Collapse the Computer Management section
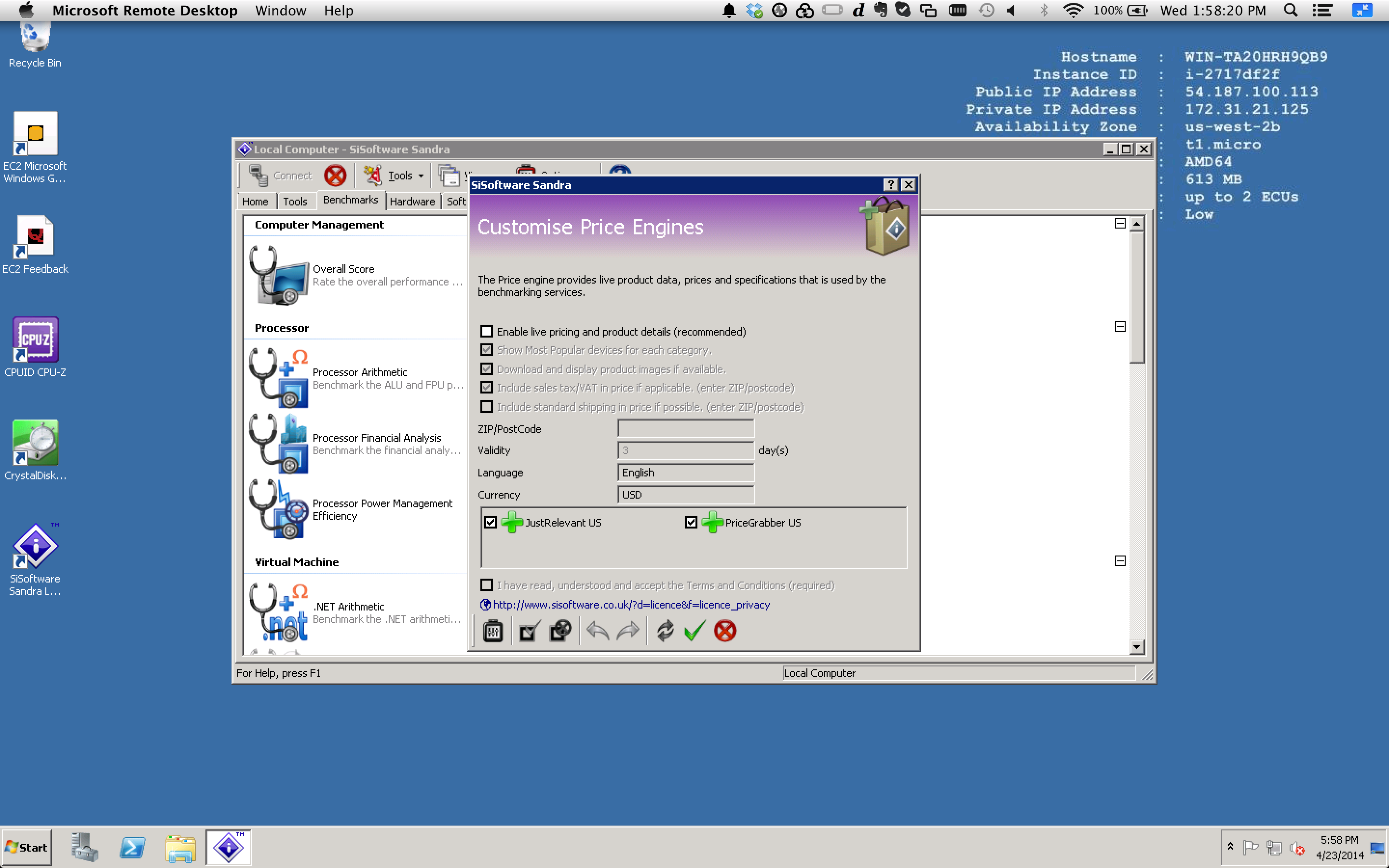This screenshot has height=868, width=1389. pos(1120,223)
